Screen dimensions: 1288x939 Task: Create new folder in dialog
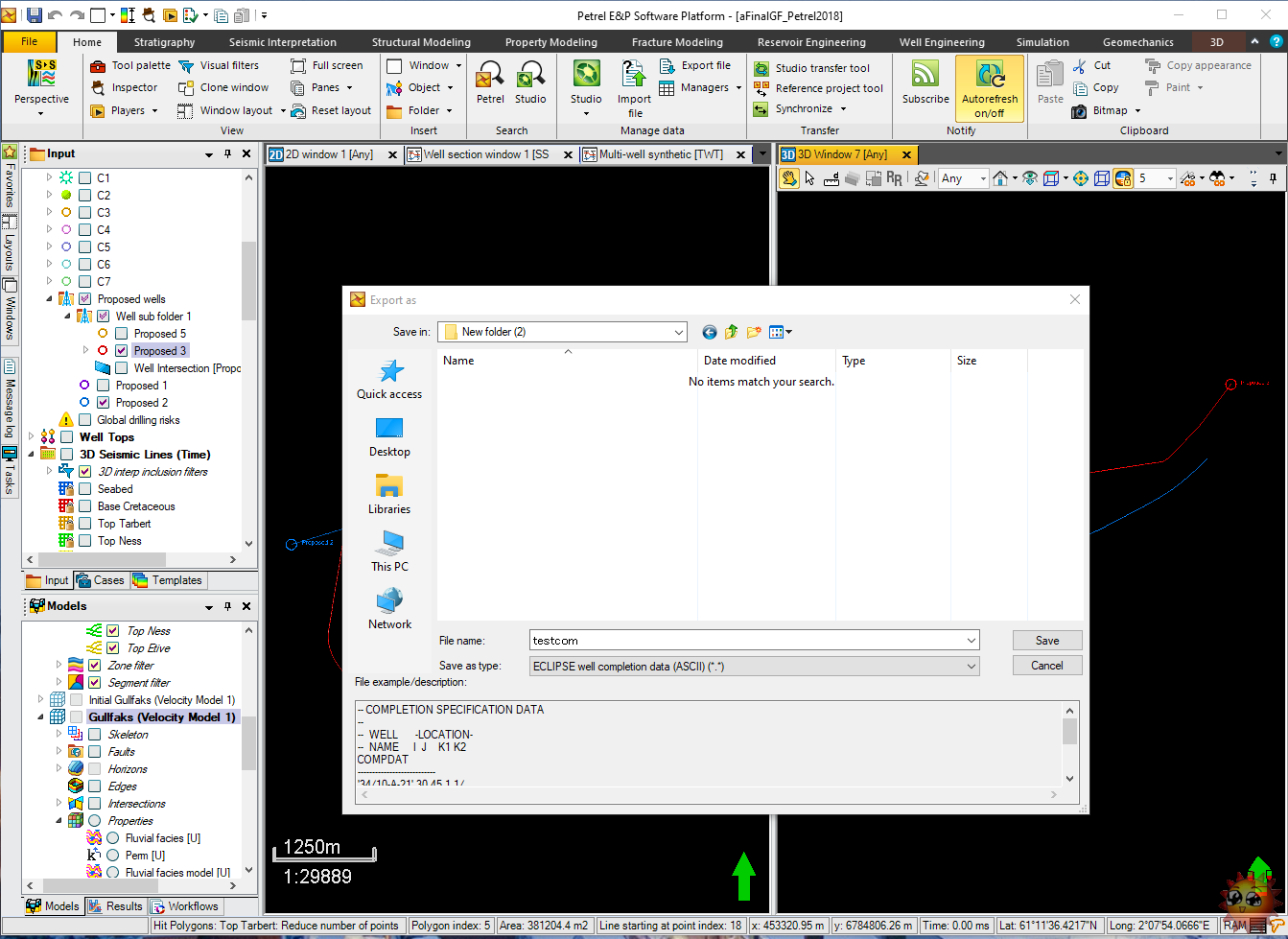(754, 332)
